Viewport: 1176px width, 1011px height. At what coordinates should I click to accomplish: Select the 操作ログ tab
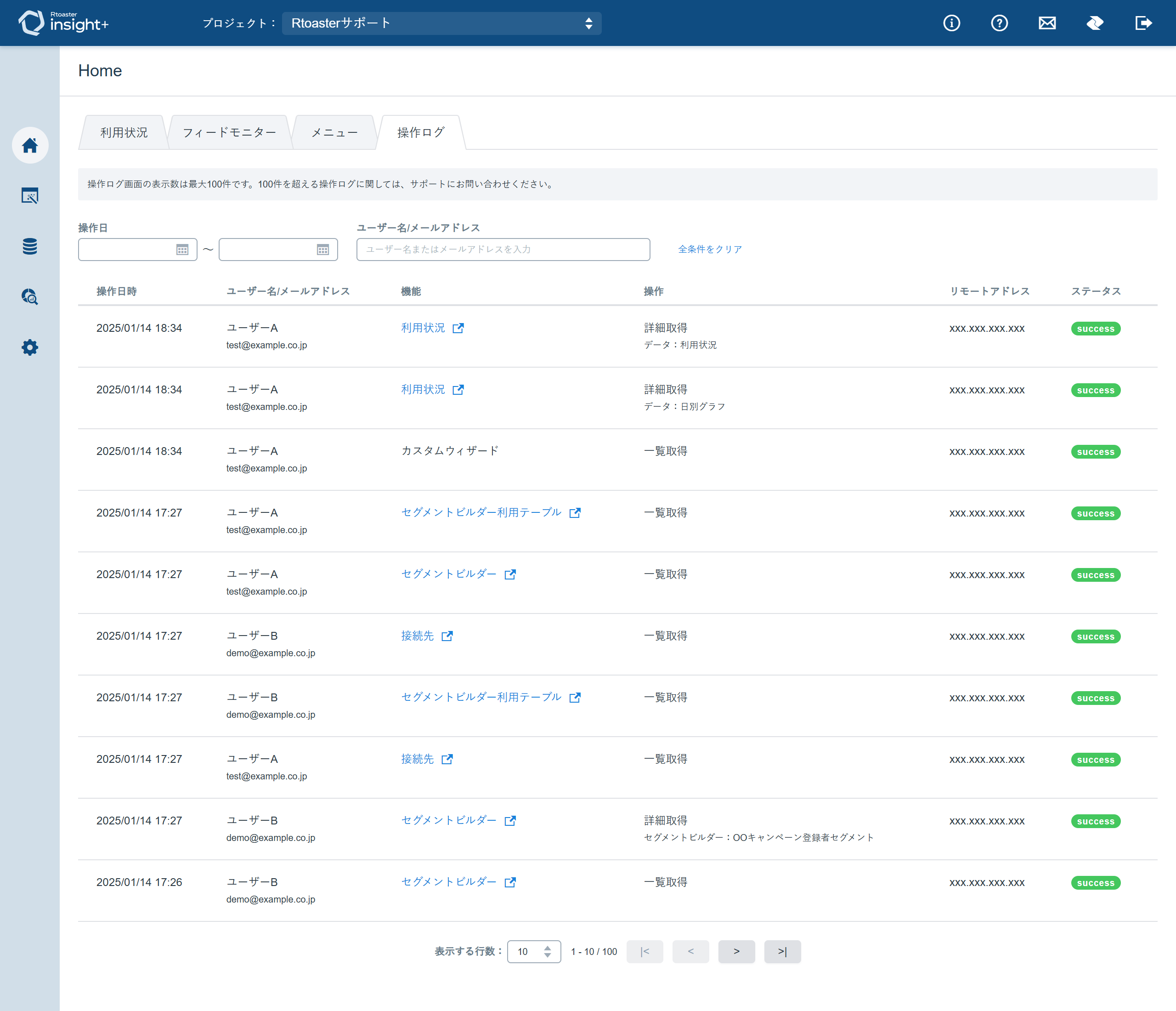[421, 132]
